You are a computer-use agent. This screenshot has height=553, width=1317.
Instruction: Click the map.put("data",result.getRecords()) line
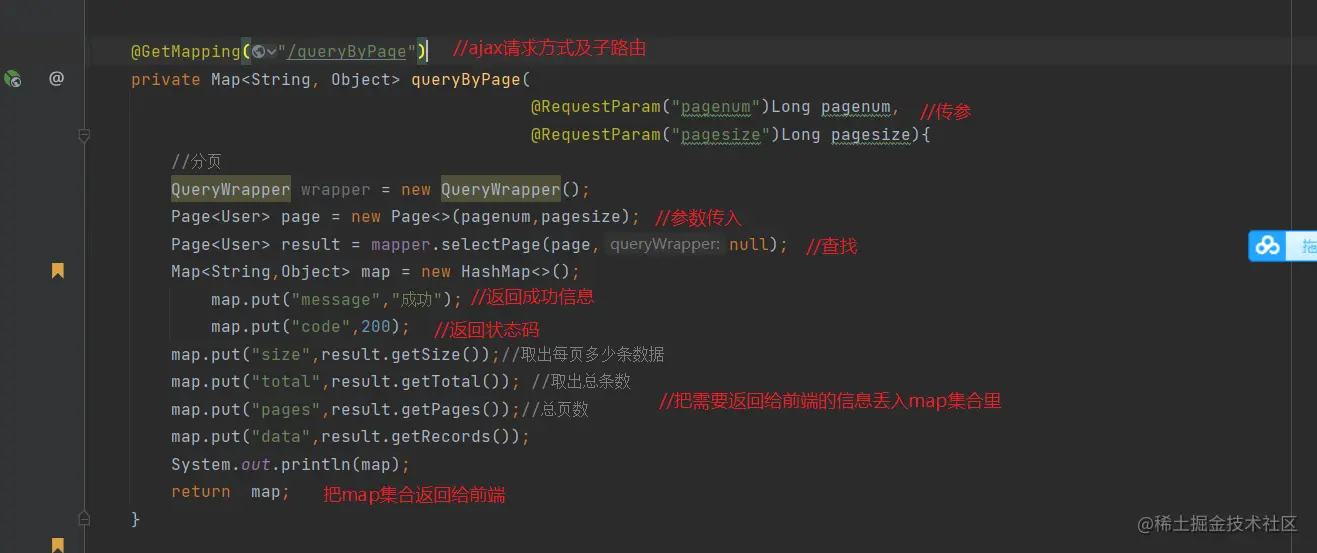(350, 437)
